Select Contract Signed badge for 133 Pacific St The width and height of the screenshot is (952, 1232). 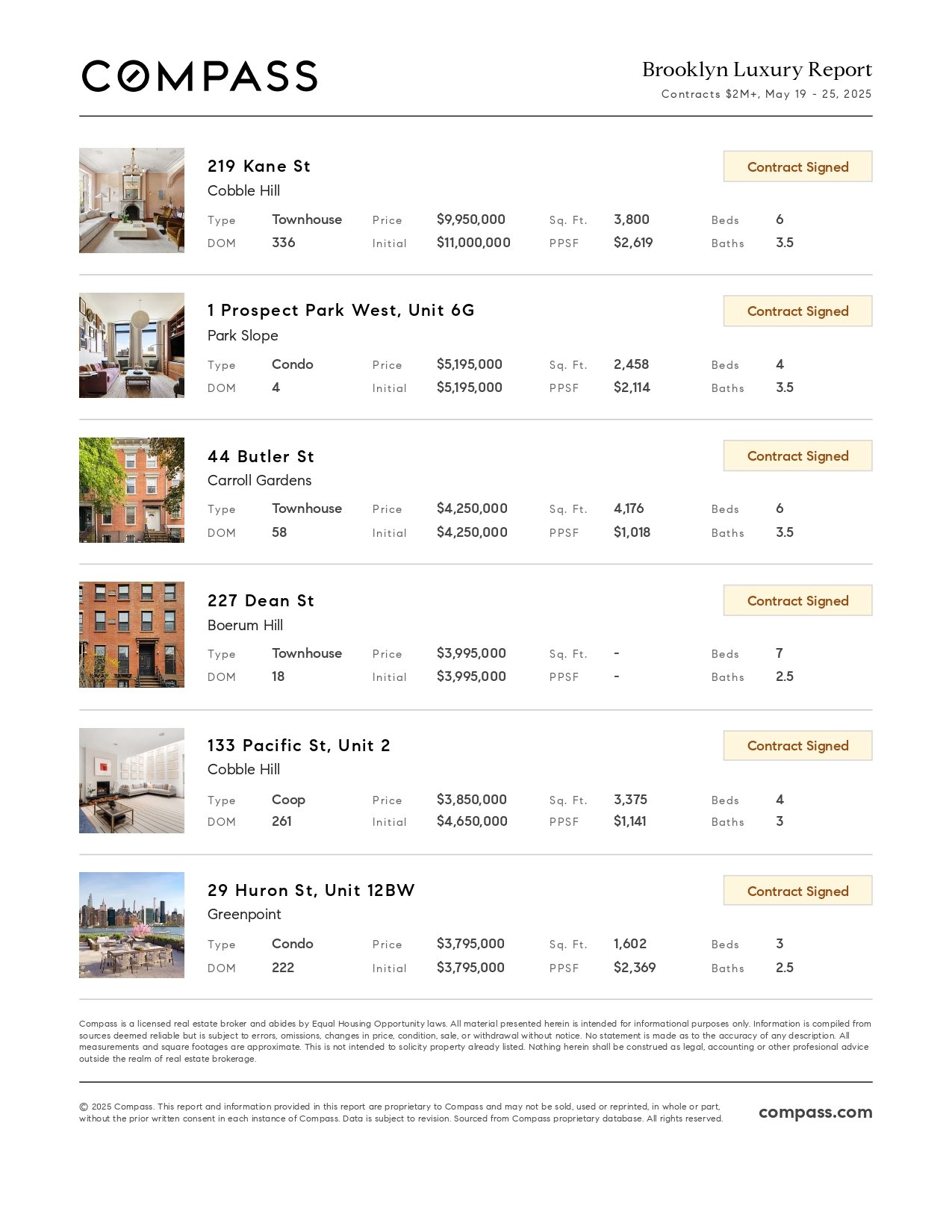(x=797, y=745)
